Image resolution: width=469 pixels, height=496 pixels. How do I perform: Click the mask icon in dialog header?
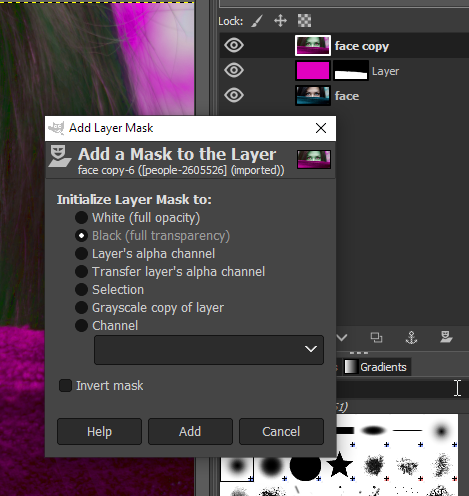pos(59,156)
